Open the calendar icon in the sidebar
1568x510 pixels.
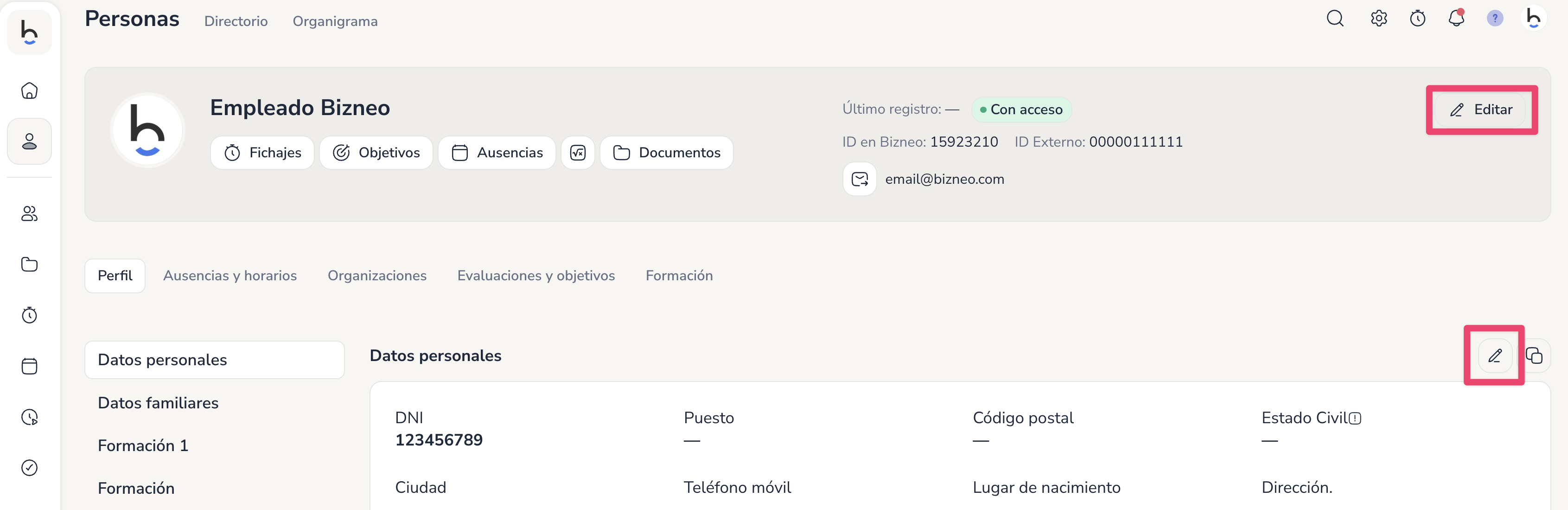(29, 366)
